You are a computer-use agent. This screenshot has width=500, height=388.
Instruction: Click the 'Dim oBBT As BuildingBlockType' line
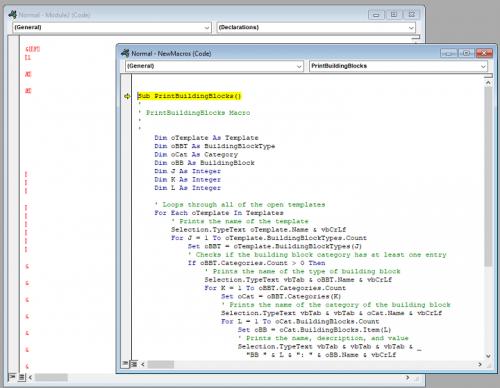pyautogui.click(x=215, y=146)
